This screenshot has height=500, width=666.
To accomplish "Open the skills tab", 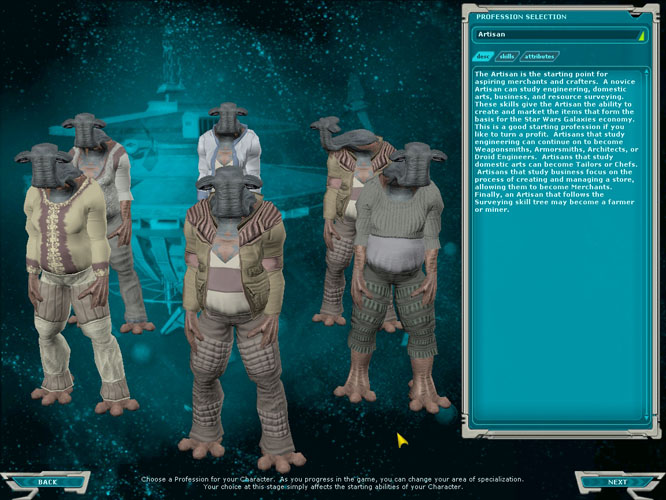I will [x=507, y=56].
